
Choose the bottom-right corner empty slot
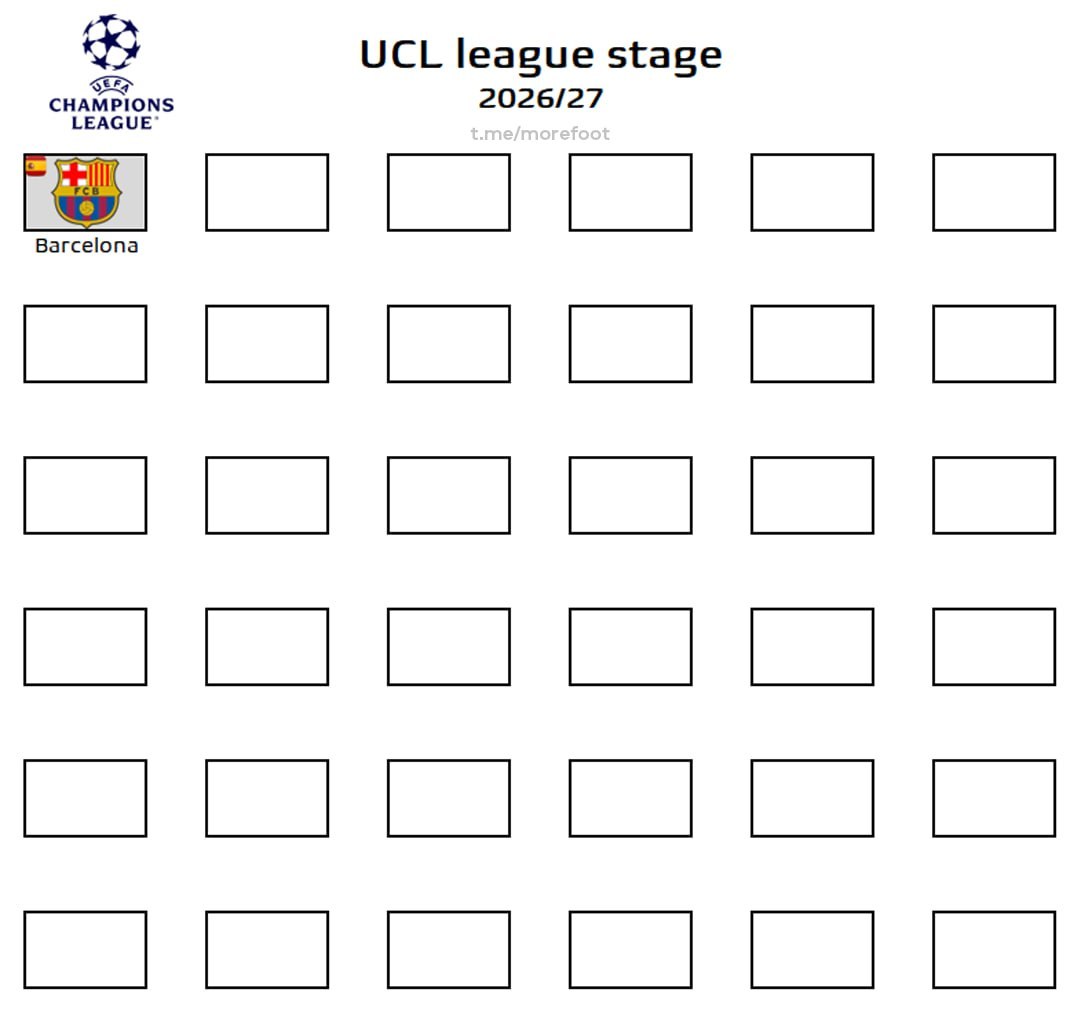994,949
